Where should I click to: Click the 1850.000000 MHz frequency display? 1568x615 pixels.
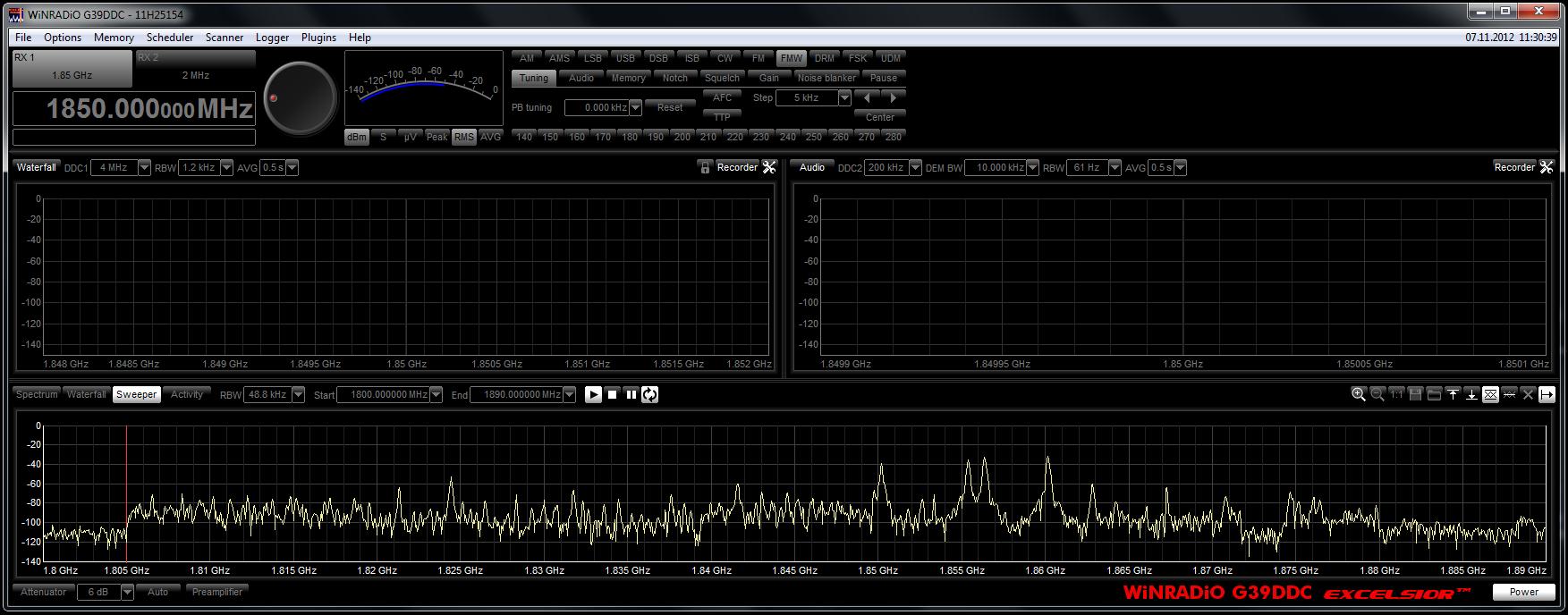click(134, 109)
